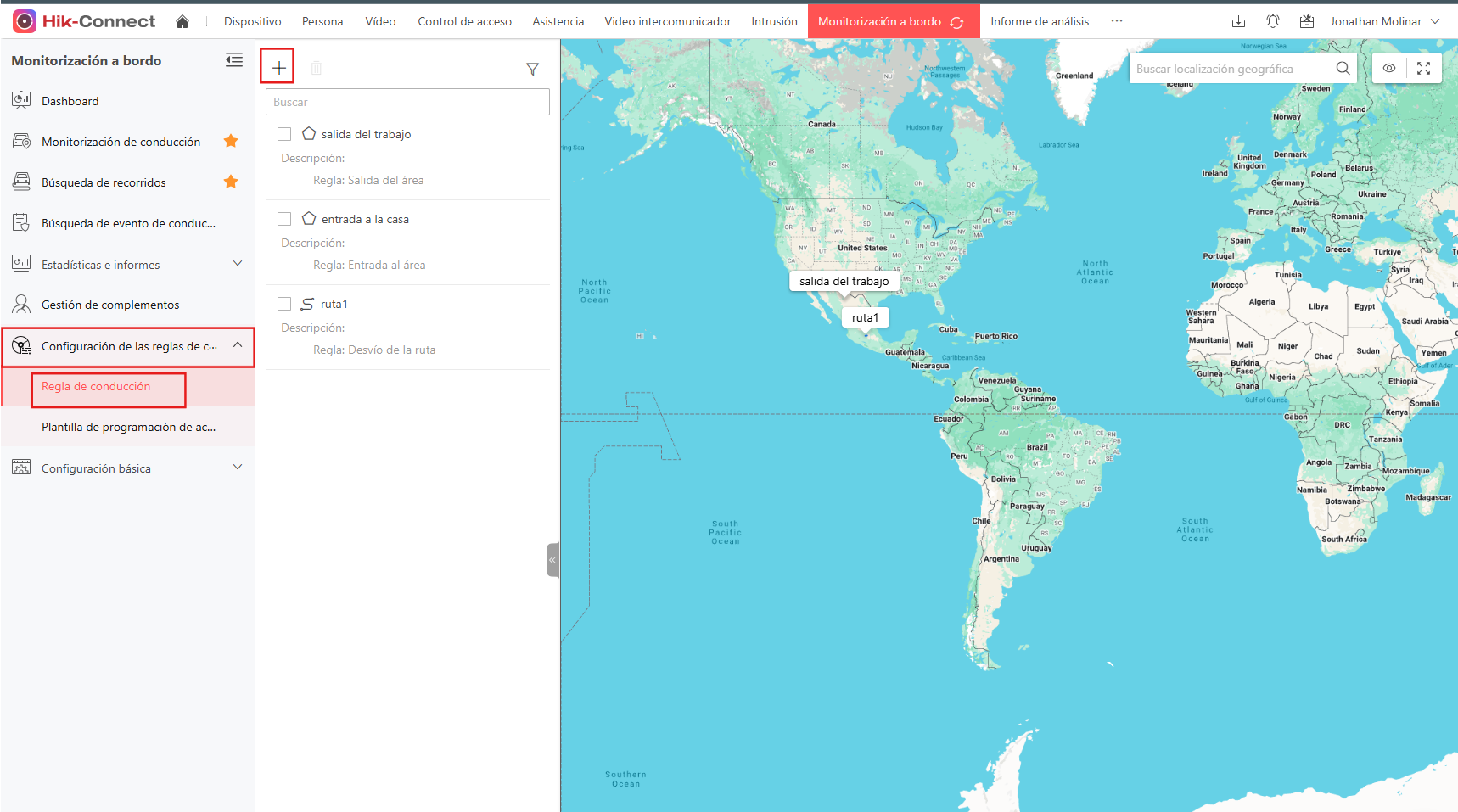Expand Estadísticas e informes menu
Screen dimensions: 1458x812
point(127,264)
